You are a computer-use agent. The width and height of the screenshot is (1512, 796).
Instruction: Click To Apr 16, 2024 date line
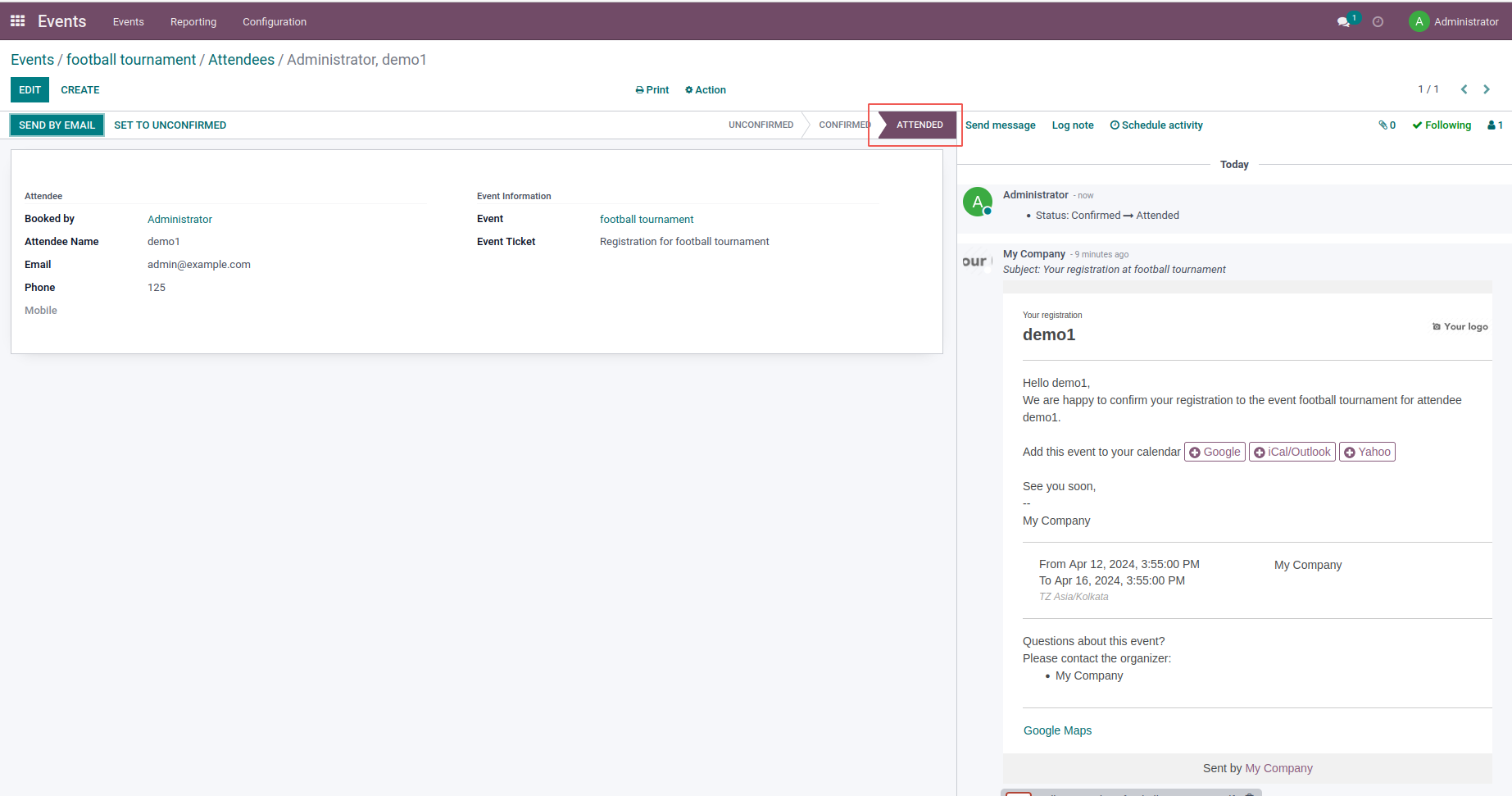1112,580
